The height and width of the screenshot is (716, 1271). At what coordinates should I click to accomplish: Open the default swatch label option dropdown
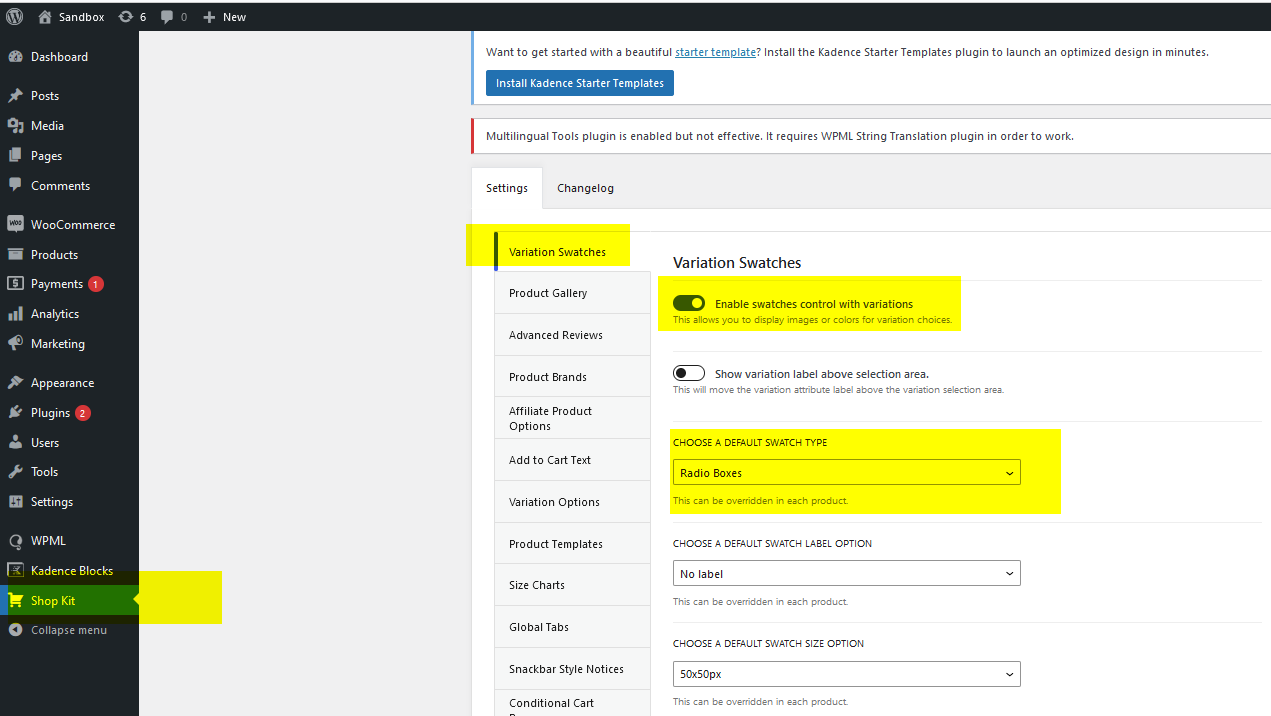point(847,573)
